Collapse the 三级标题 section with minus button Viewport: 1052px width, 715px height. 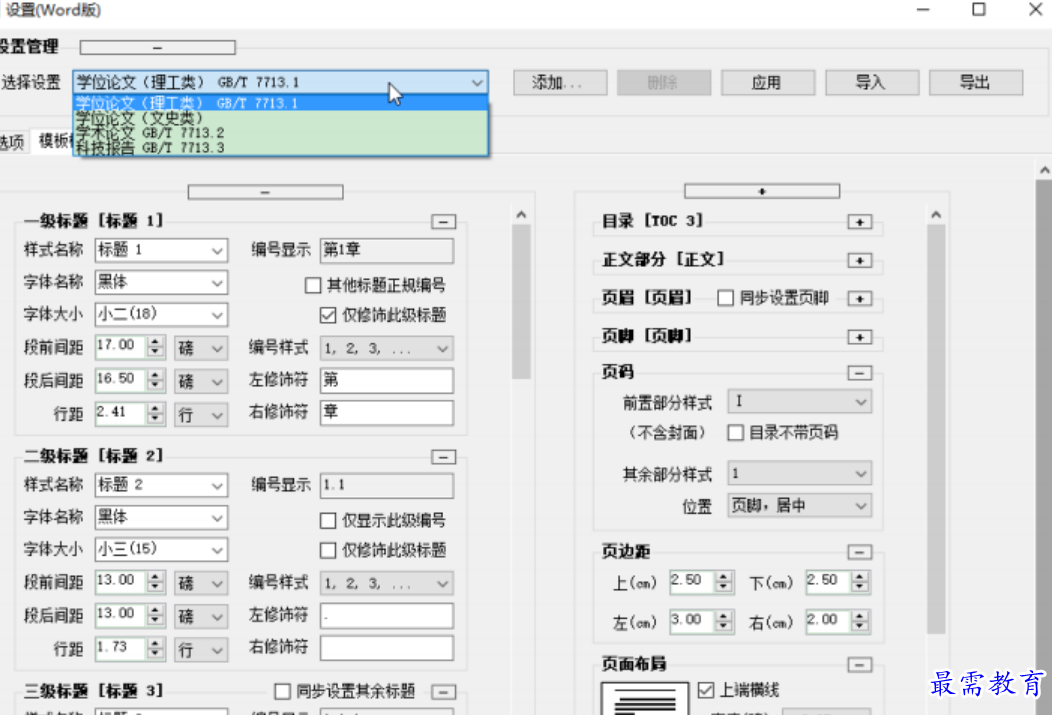click(443, 692)
